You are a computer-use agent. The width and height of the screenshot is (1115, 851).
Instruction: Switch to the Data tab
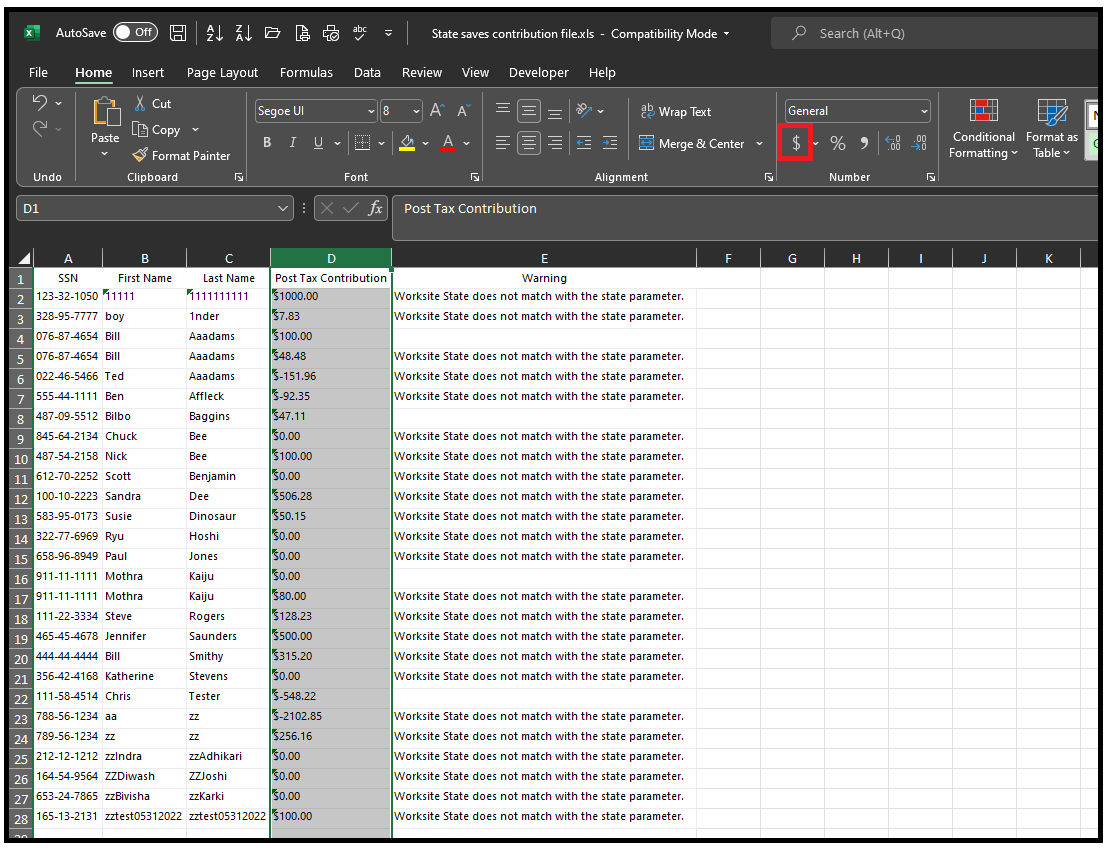click(367, 73)
